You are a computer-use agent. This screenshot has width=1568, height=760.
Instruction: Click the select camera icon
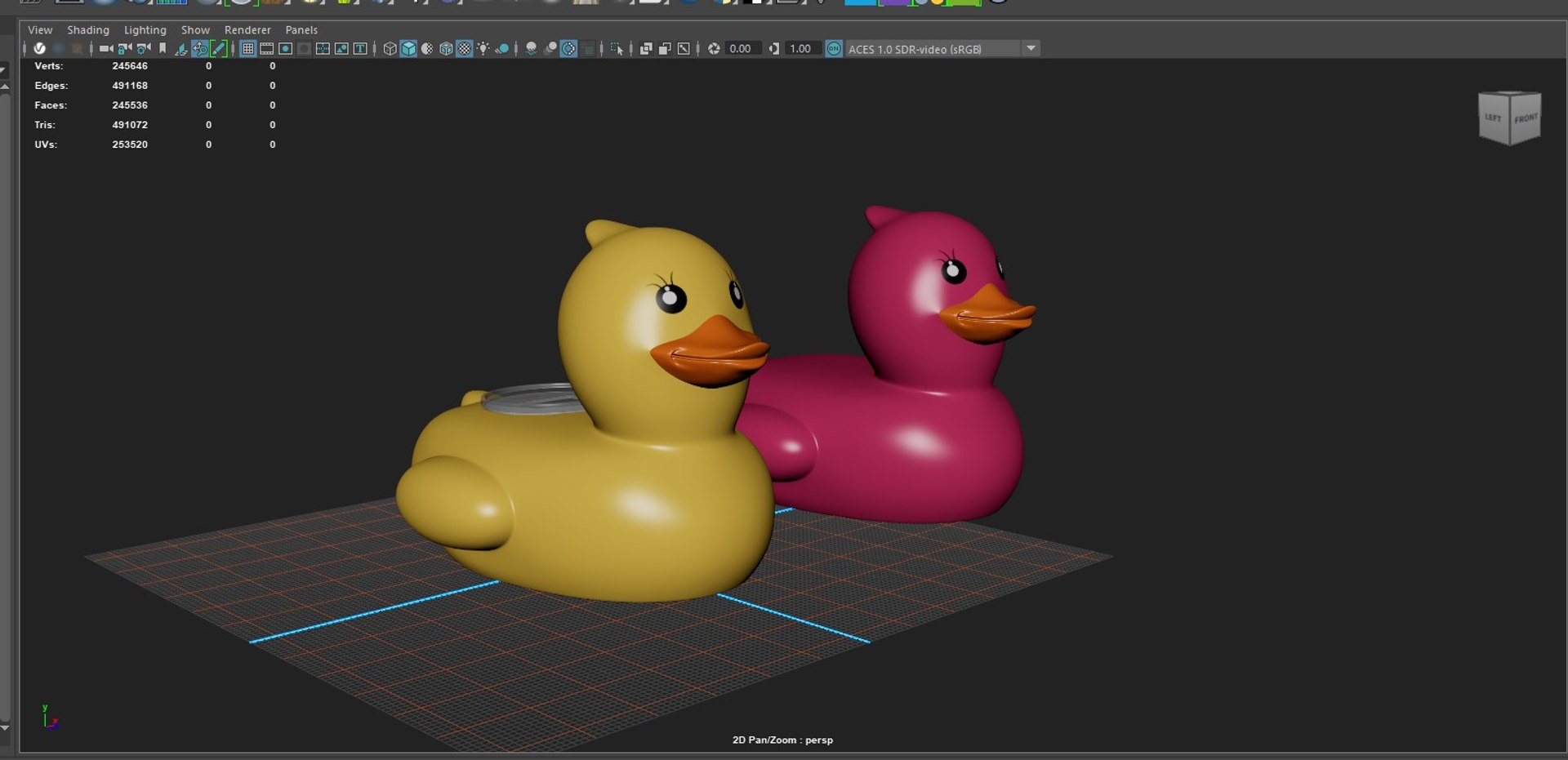click(105, 49)
